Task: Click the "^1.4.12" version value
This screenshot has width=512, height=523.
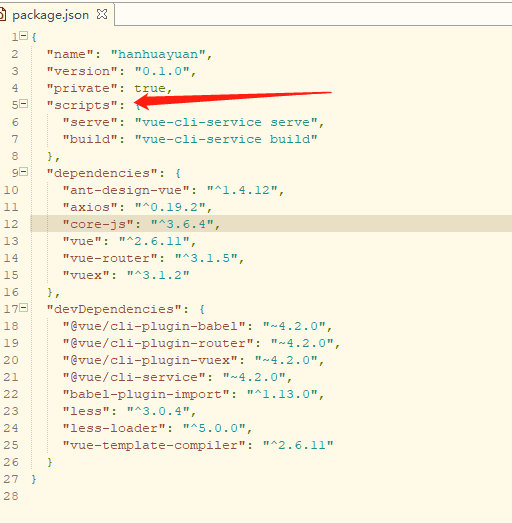Action: point(242,190)
